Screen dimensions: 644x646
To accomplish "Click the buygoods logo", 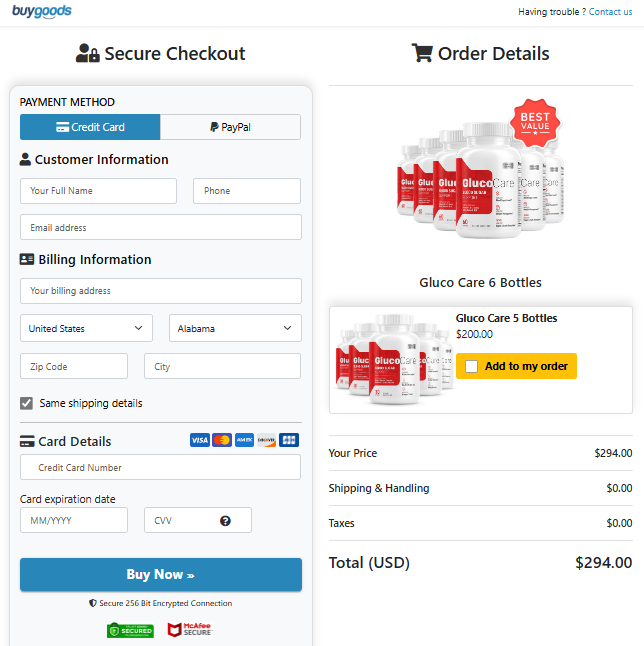I will [x=42, y=12].
